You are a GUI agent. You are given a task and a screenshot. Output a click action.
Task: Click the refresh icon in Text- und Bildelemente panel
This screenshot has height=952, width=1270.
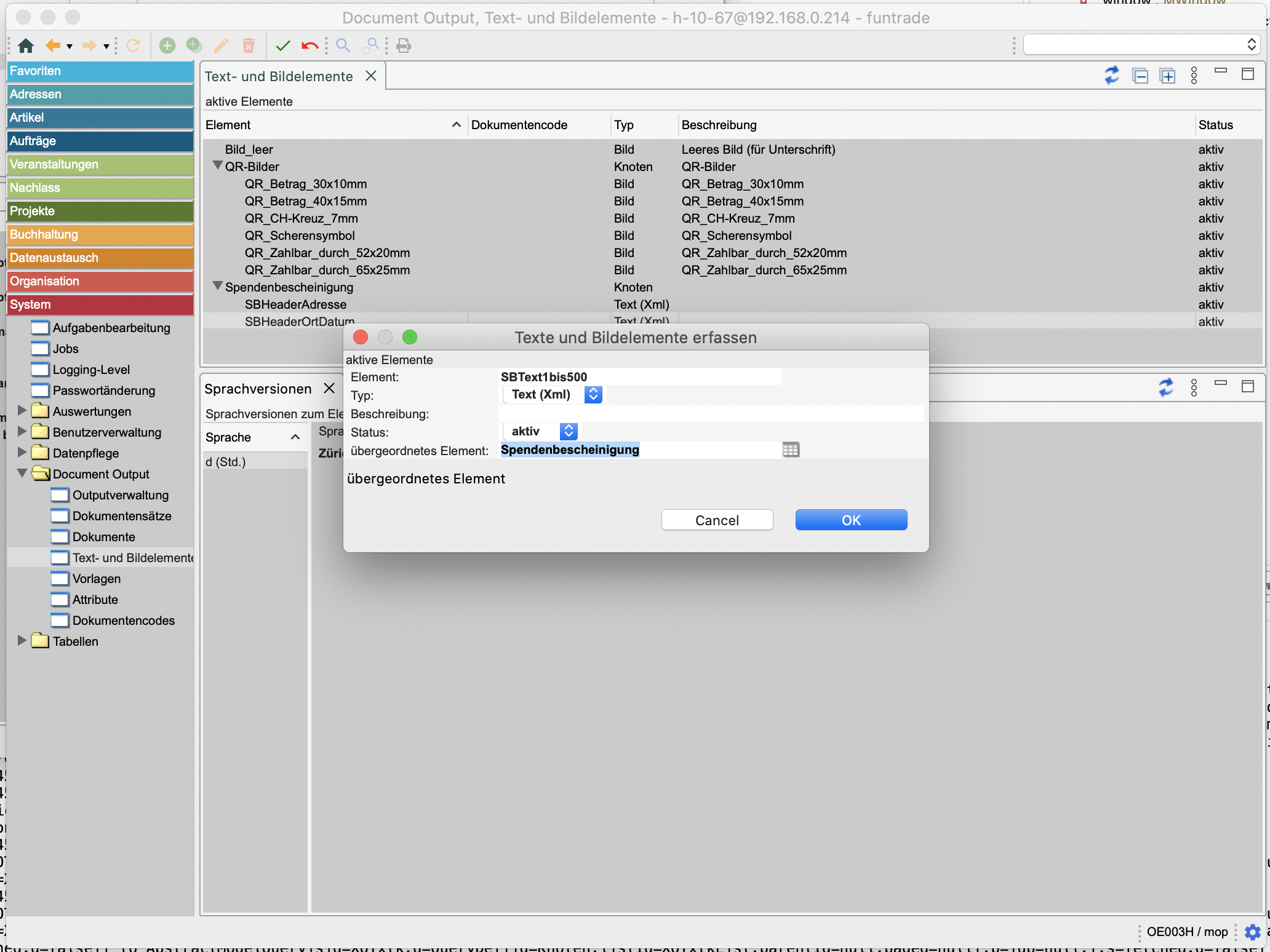point(1111,76)
